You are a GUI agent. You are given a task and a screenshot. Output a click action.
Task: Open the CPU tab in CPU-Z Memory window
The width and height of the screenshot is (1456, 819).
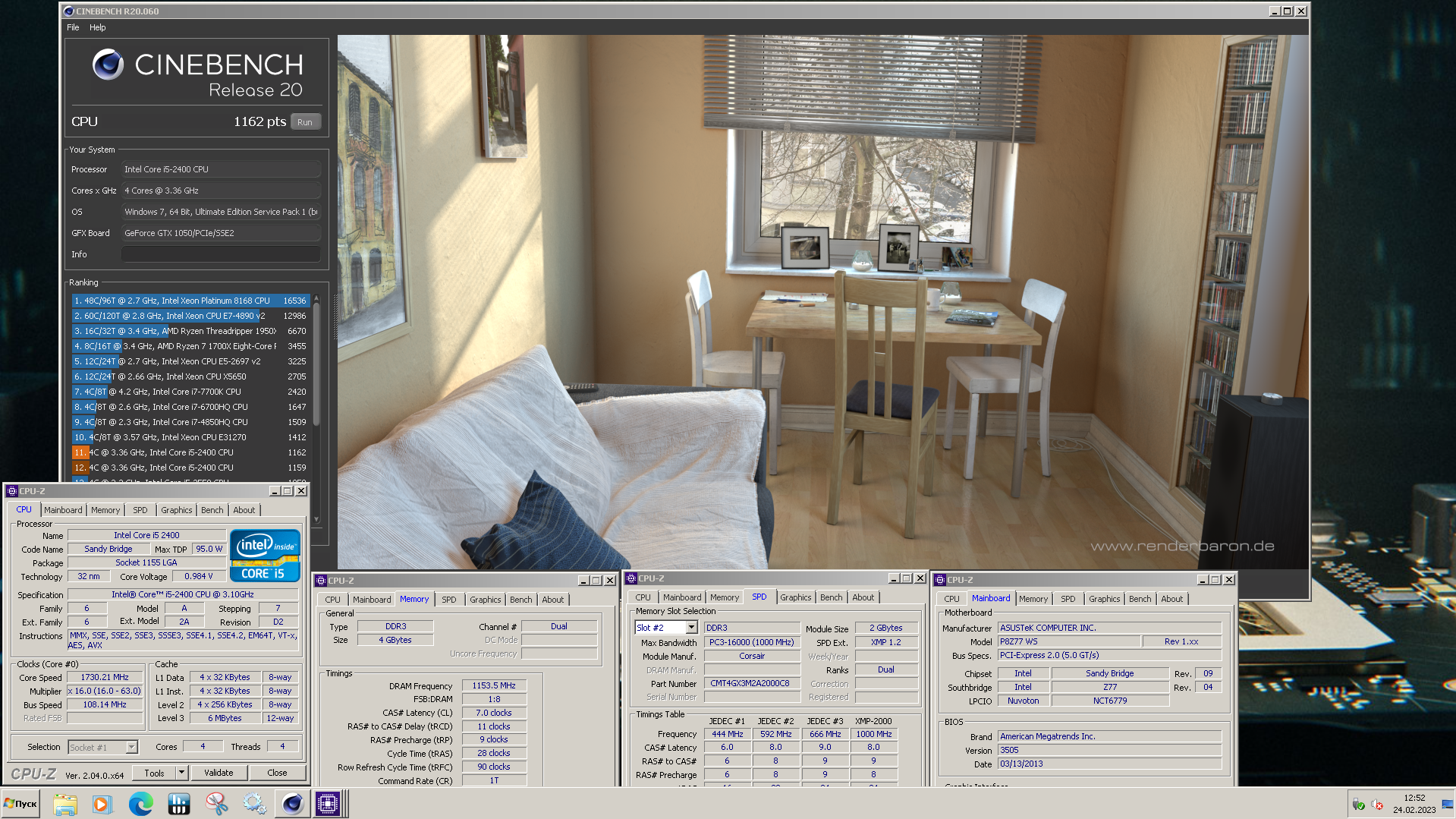tap(333, 600)
